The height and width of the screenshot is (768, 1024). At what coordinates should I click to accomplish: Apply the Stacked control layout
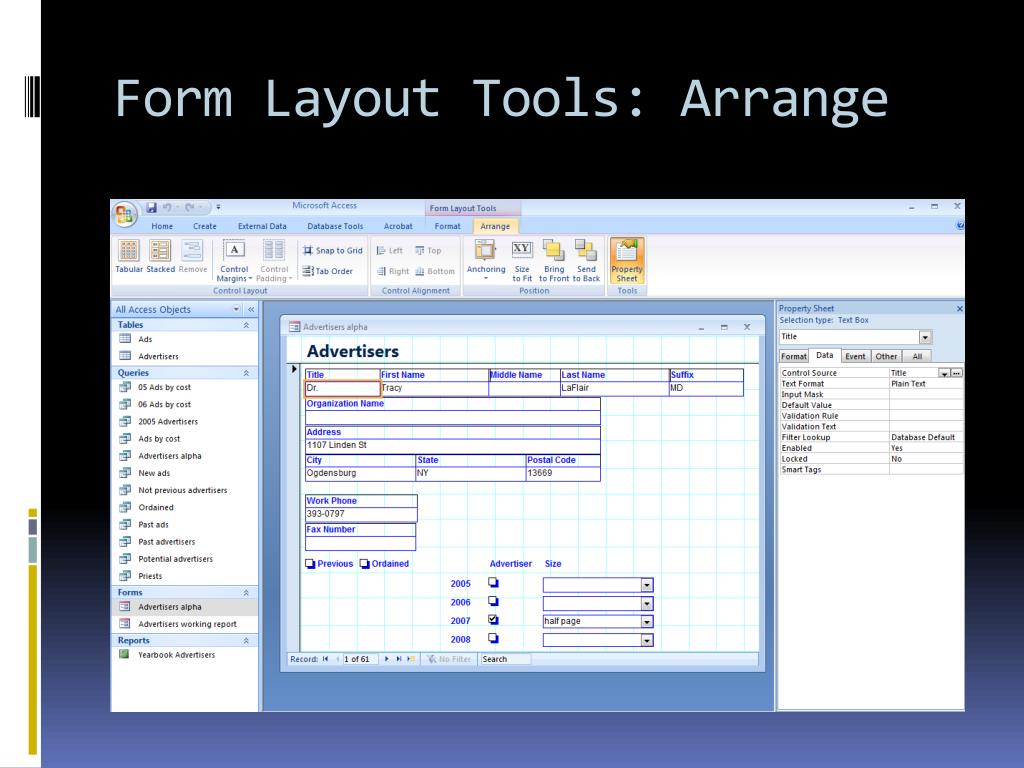(161, 257)
